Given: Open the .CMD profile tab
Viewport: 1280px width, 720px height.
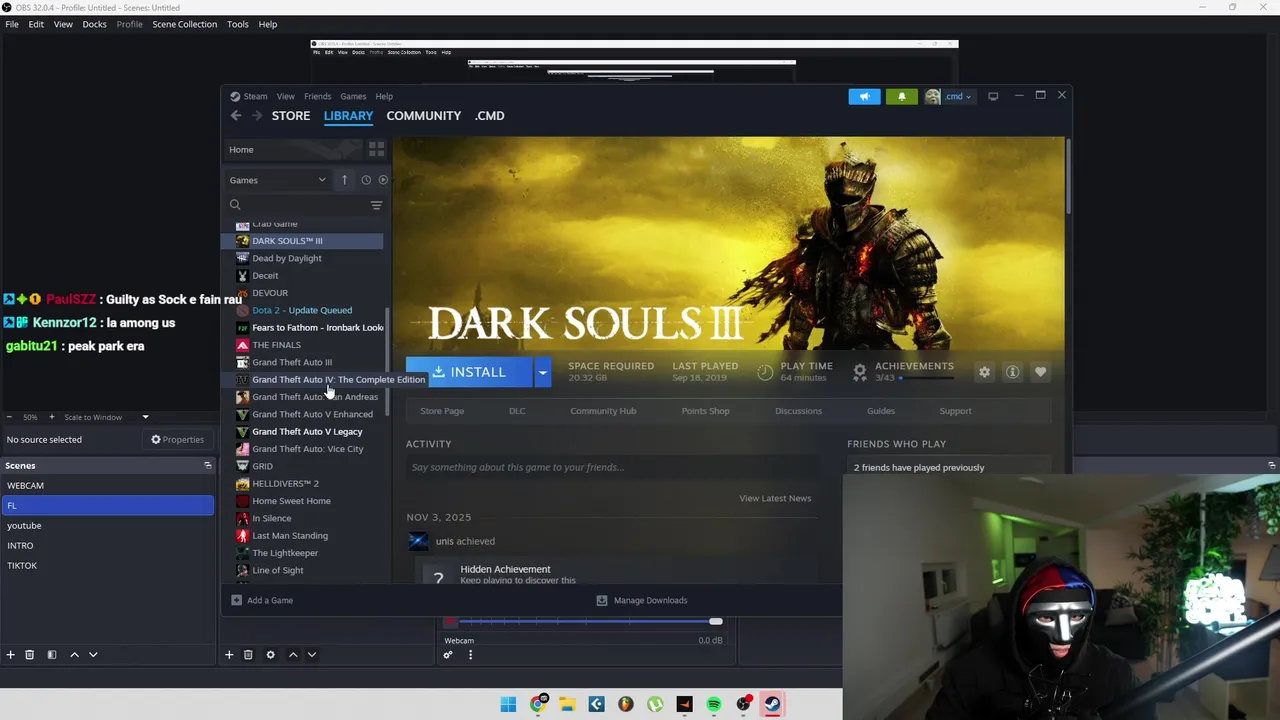Looking at the screenshot, I should [490, 116].
